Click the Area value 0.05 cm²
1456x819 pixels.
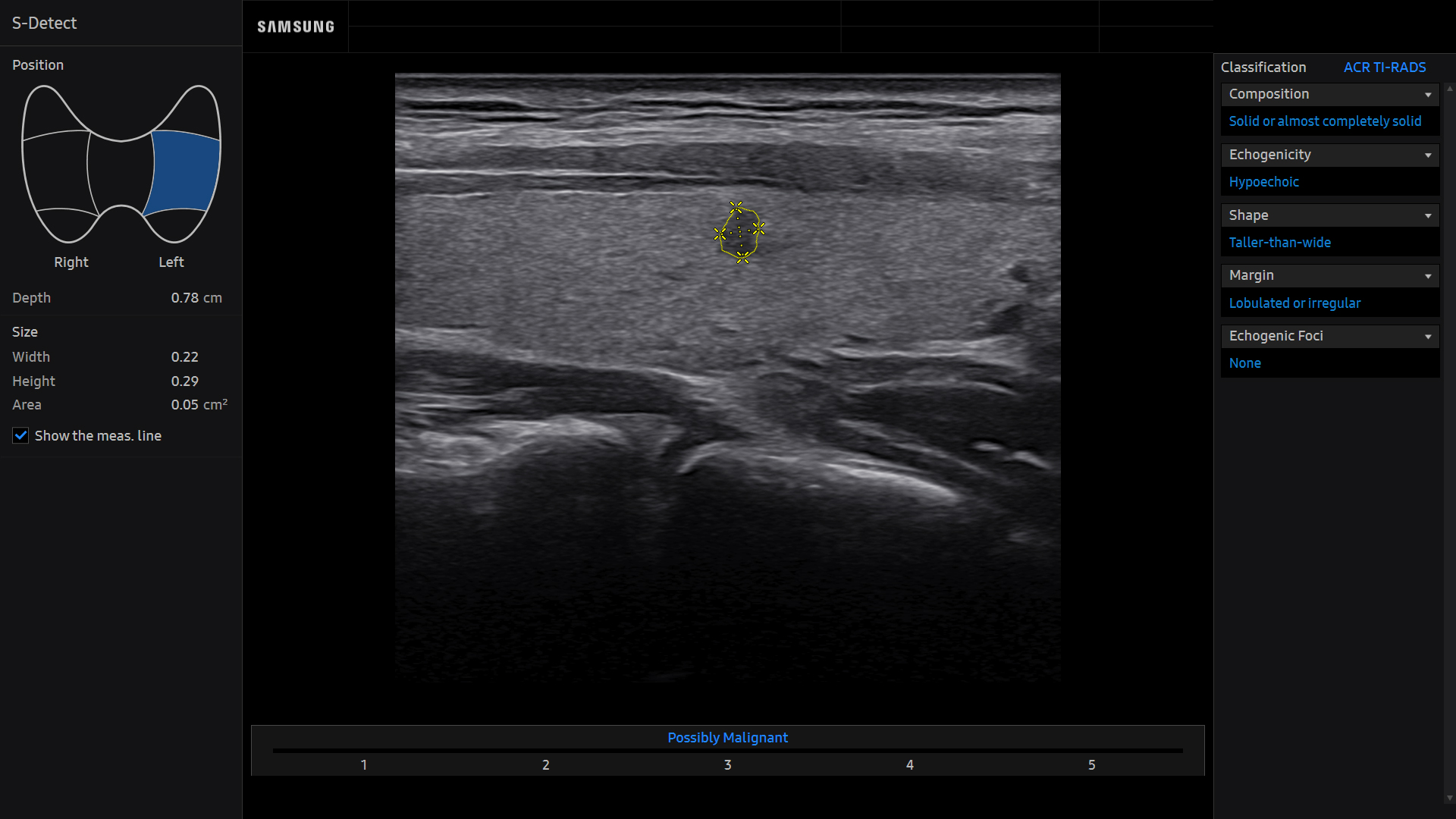tap(199, 404)
